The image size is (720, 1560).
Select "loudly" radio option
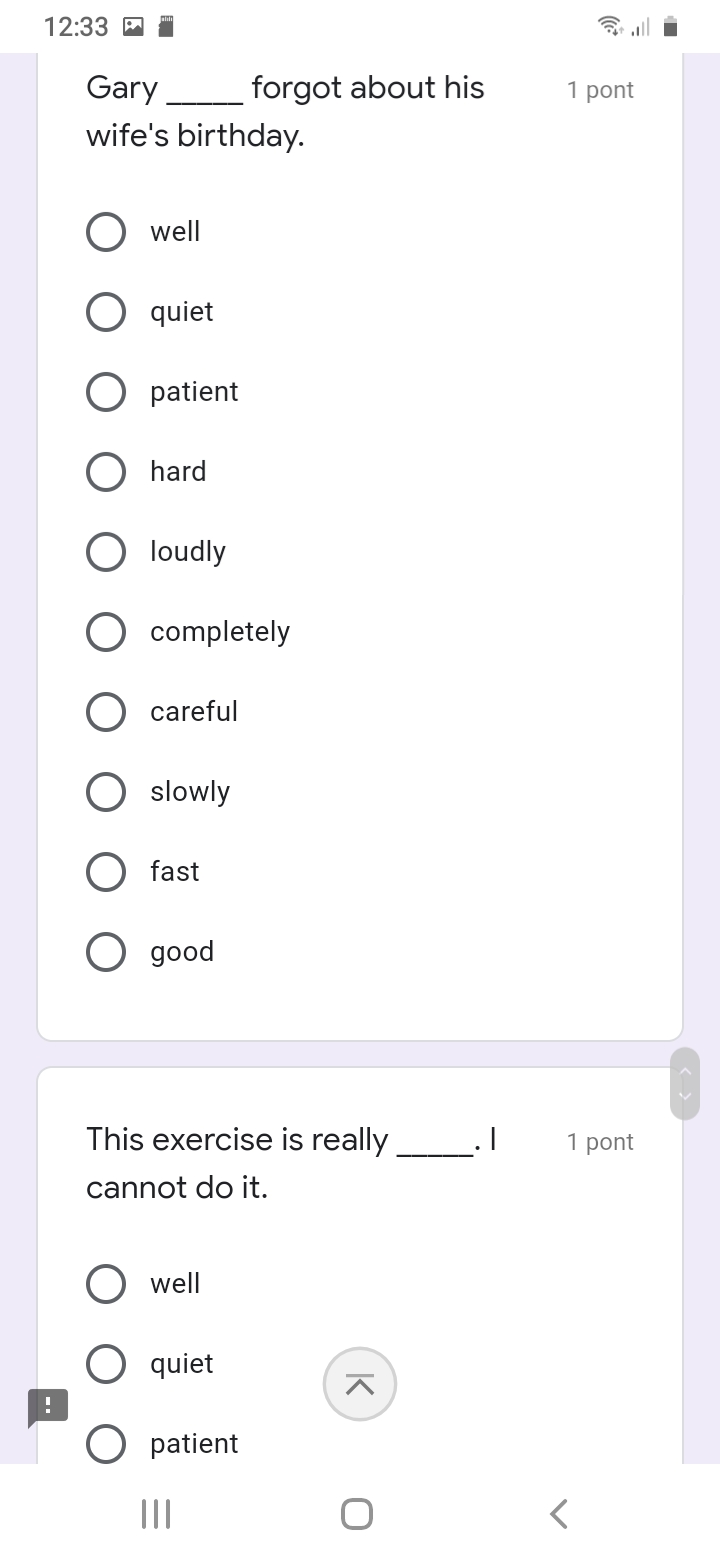tap(106, 552)
